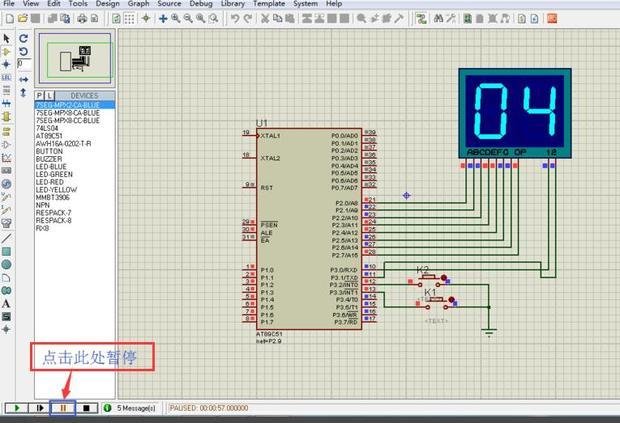Image resolution: width=620 pixels, height=423 pixels.
Task: Click the Step simulation button
Action: pyautogui.click(x=39, y=408)
